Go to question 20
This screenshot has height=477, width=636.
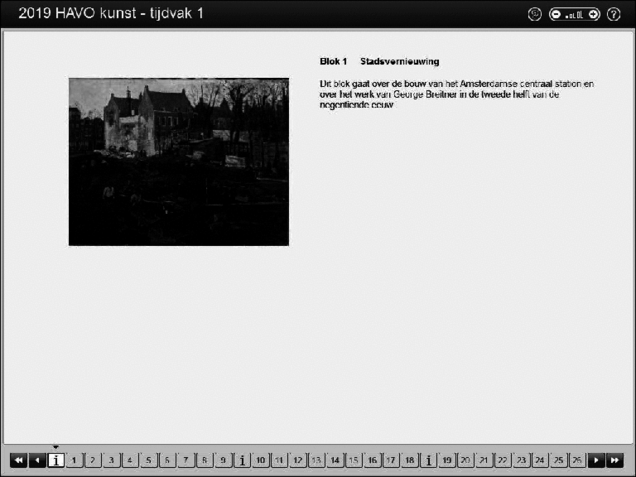(x=466, y=460)
